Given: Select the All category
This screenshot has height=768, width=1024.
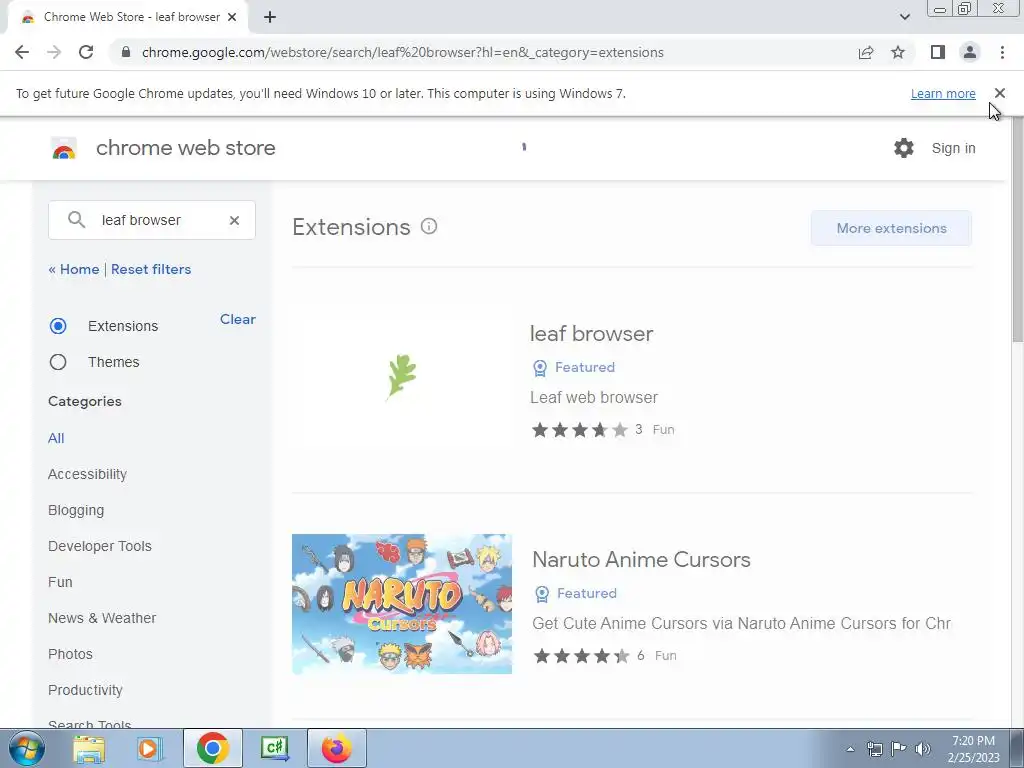Looking at the screenshot, I should 56,438.
